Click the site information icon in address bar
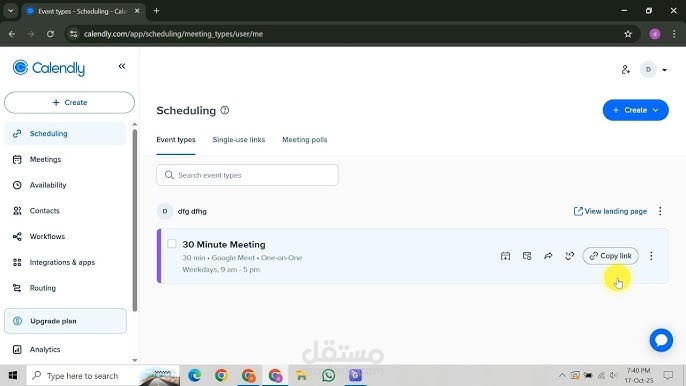Image resolution: width=686 pixels, height=386 pixels. [74, 34]
